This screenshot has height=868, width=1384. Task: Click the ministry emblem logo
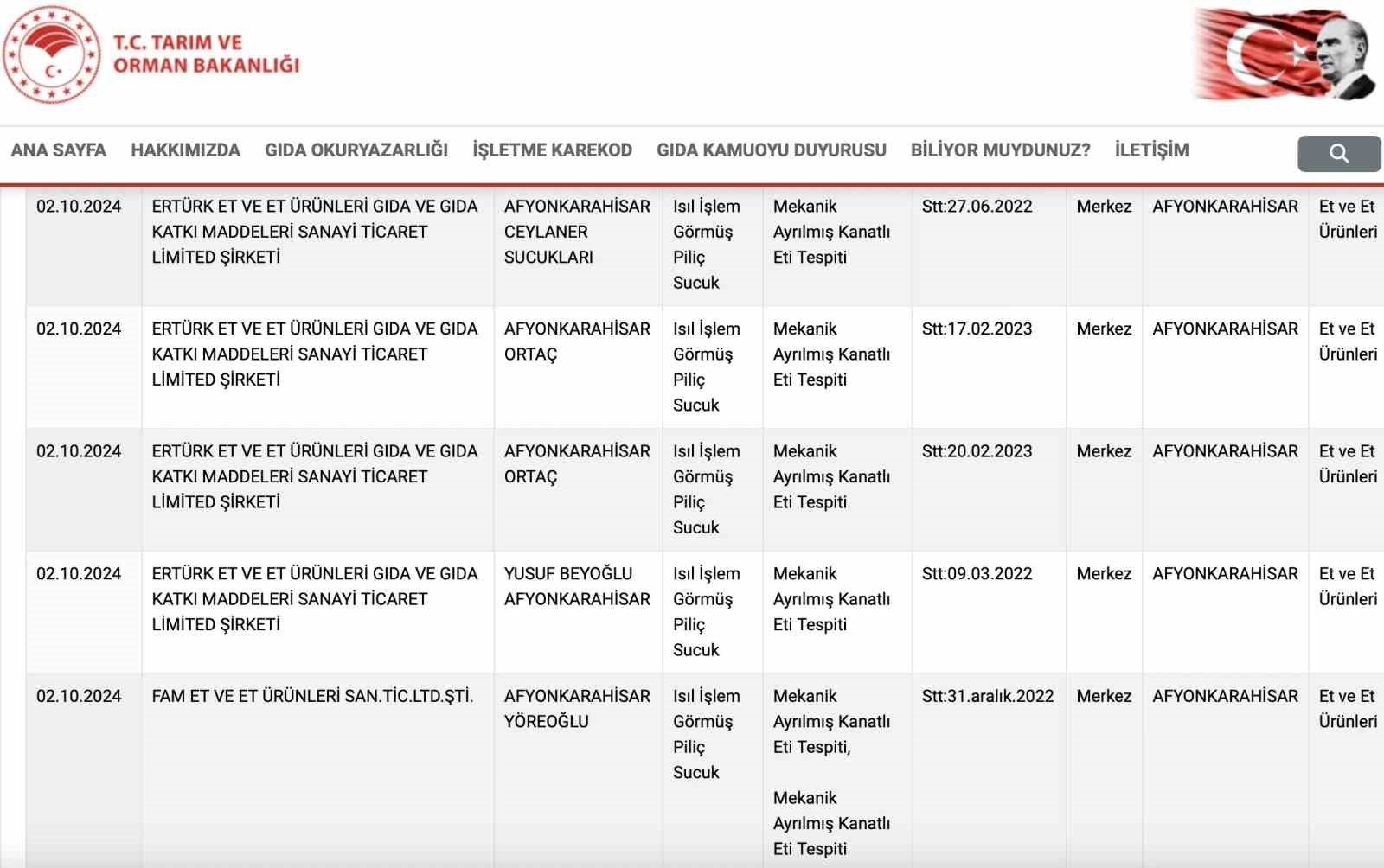(x=52, y=54)
